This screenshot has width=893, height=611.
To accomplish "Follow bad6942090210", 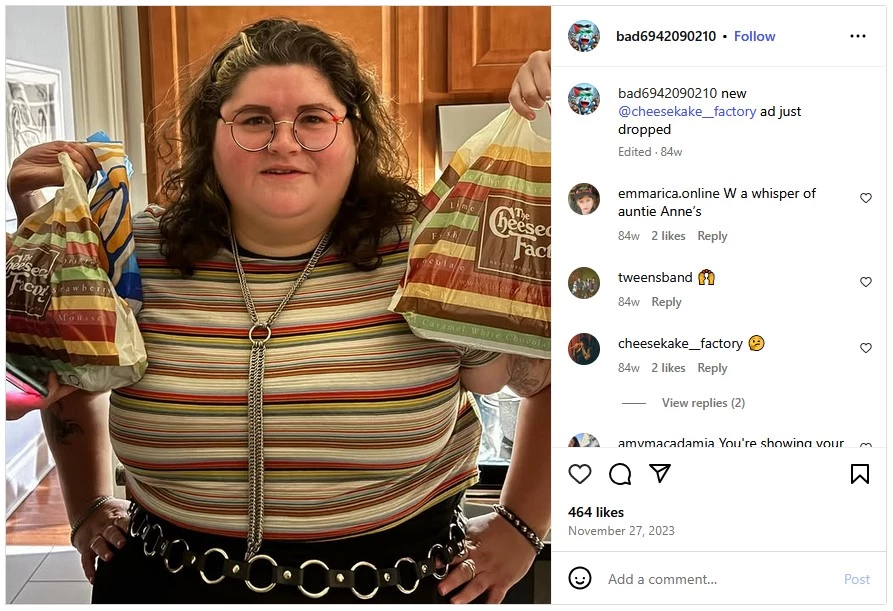I will click(754, 36).
